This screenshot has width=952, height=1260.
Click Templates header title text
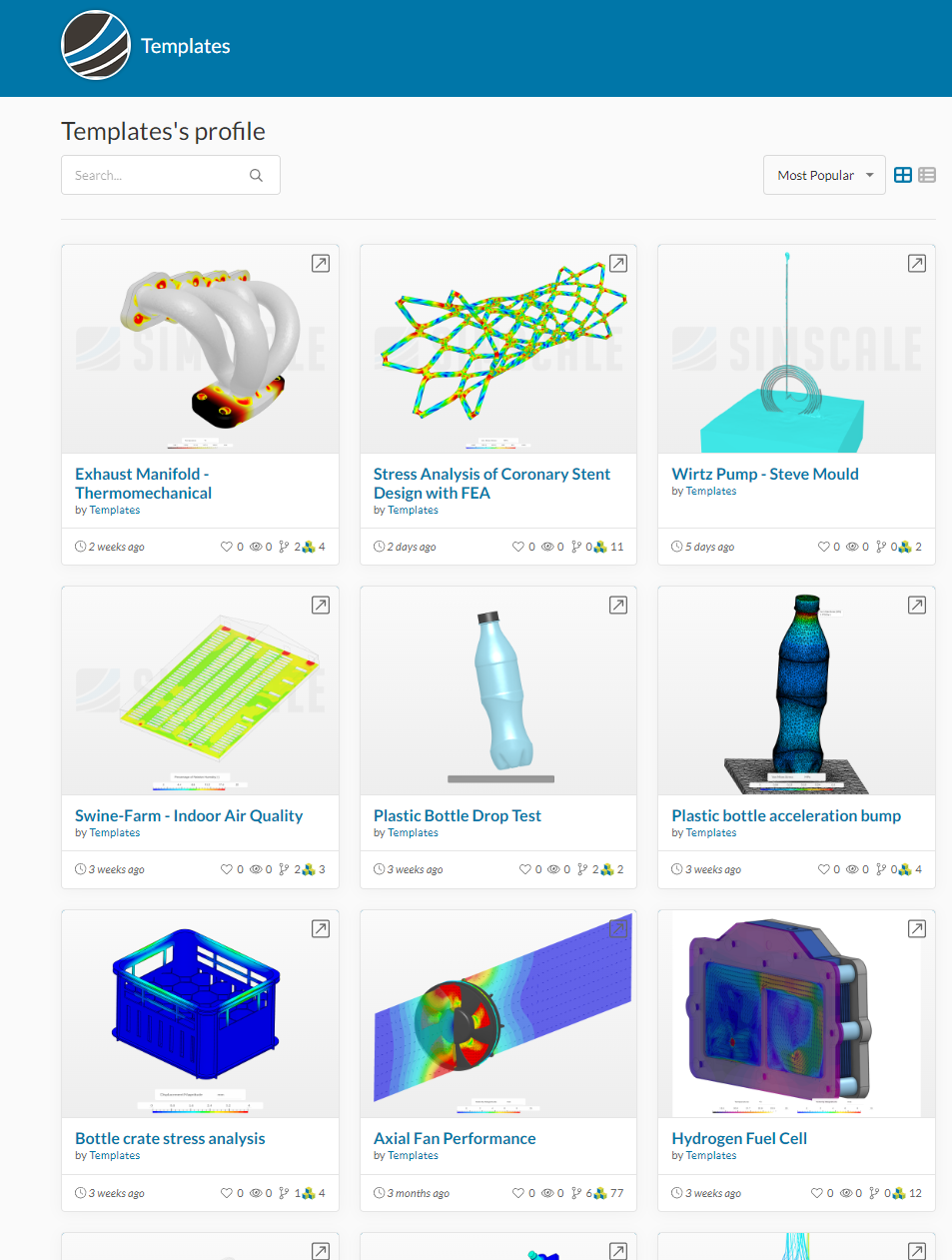coord(186,46)
